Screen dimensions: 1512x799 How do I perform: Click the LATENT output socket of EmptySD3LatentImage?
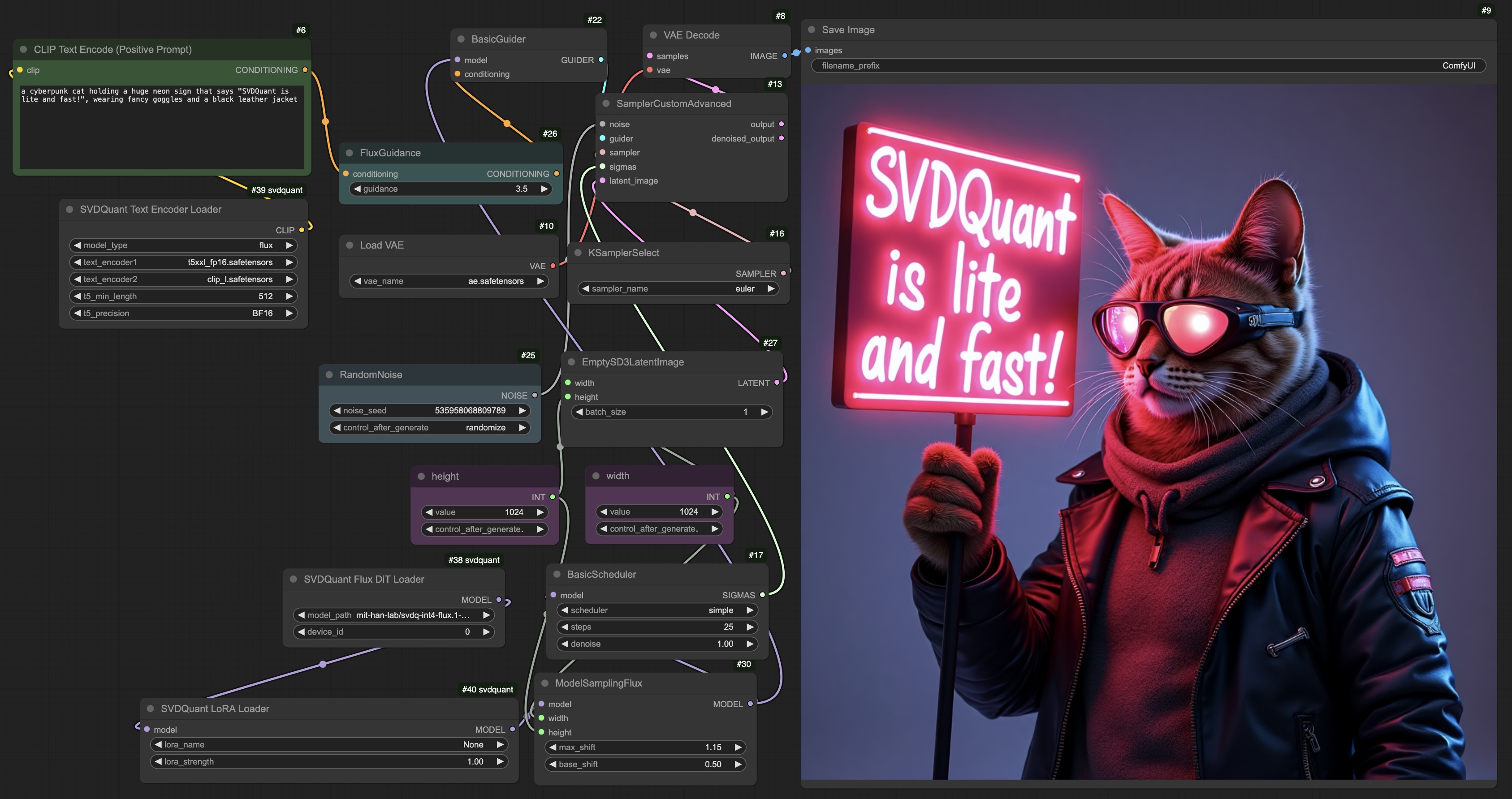(x=777, y=382)
